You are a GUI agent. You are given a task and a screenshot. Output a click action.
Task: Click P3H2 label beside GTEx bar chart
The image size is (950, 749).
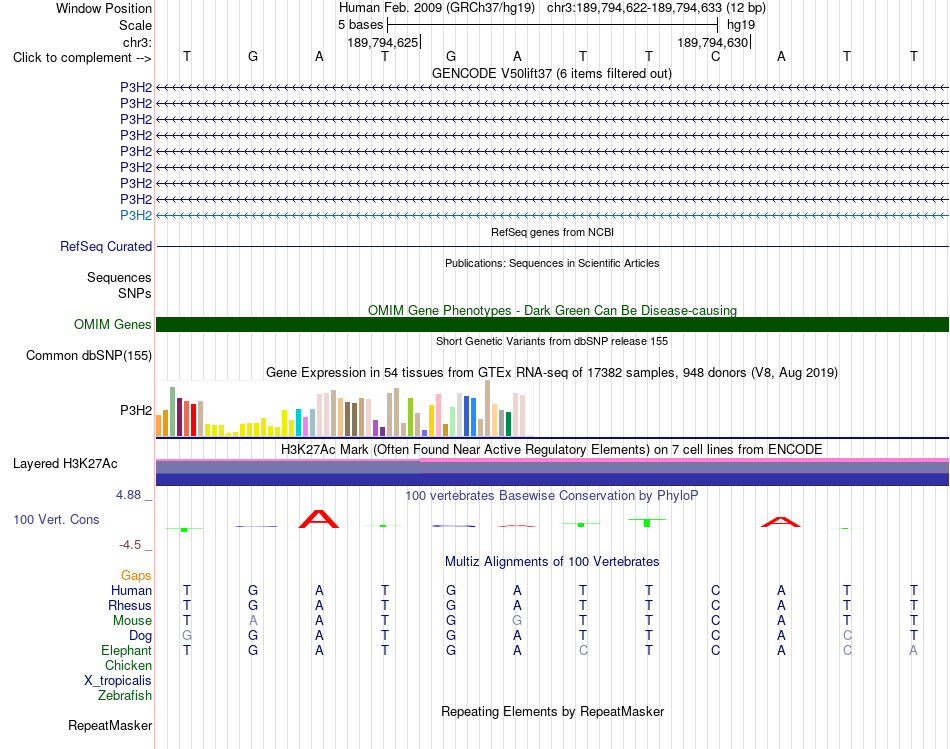(x=136, y=410)
